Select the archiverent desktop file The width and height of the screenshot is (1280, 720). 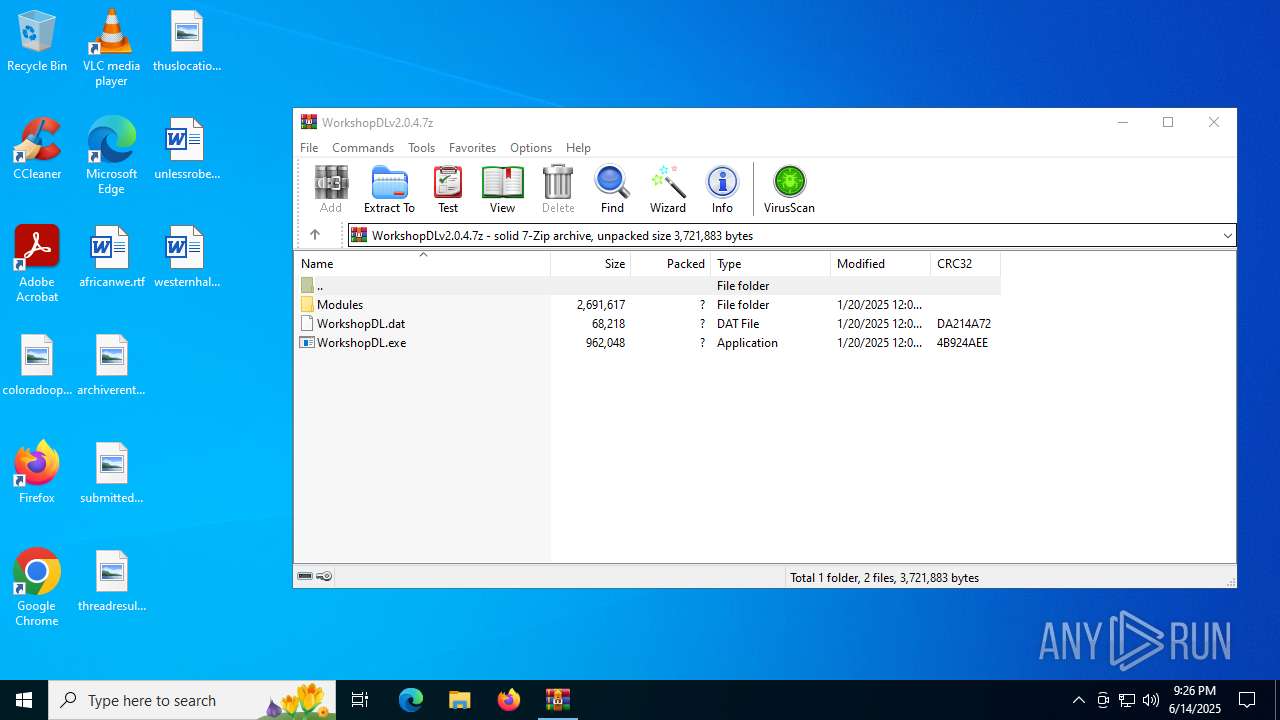coord(111,365)
